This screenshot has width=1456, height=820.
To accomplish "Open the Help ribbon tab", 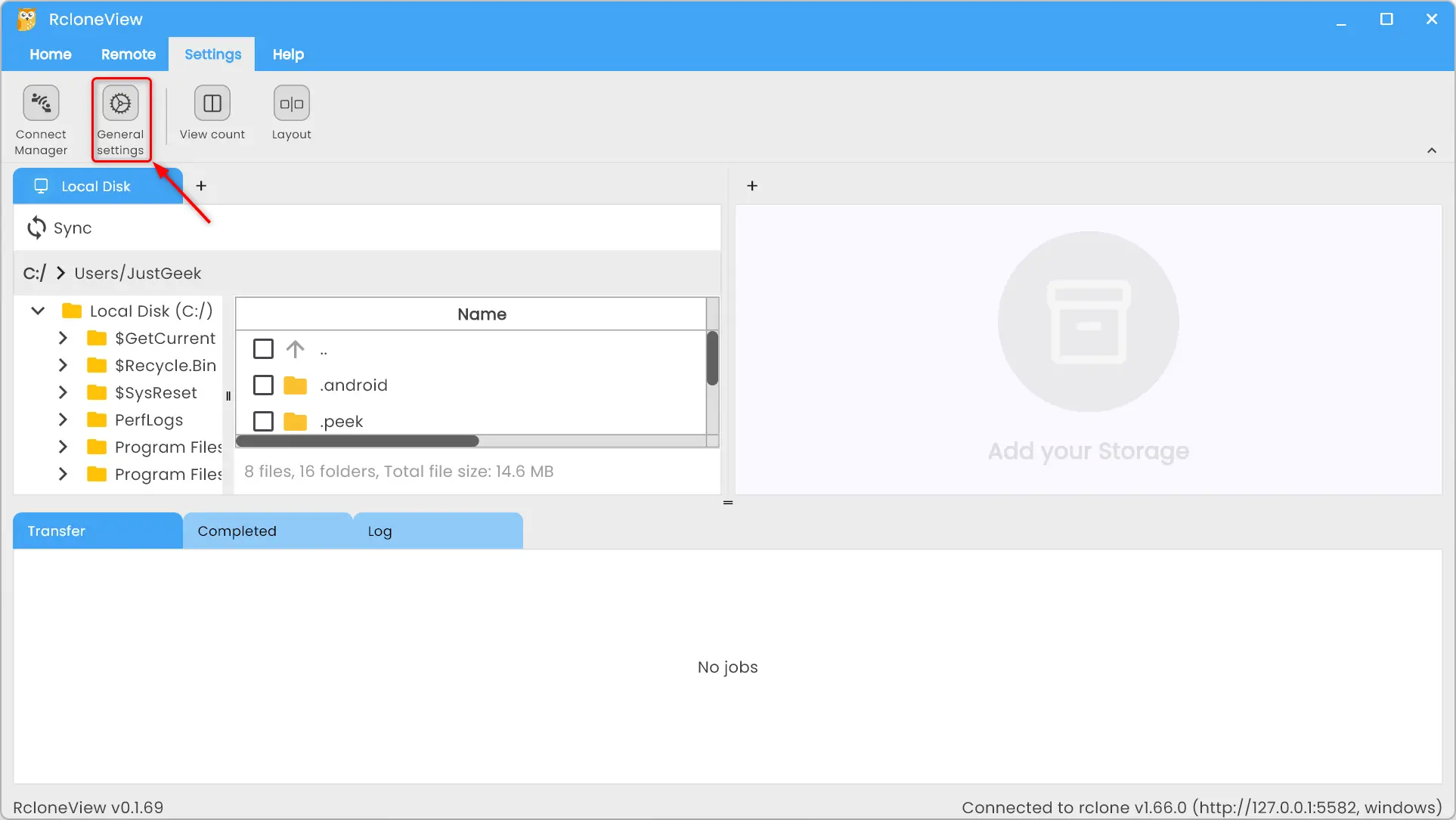I will click(x=288, y=54).
